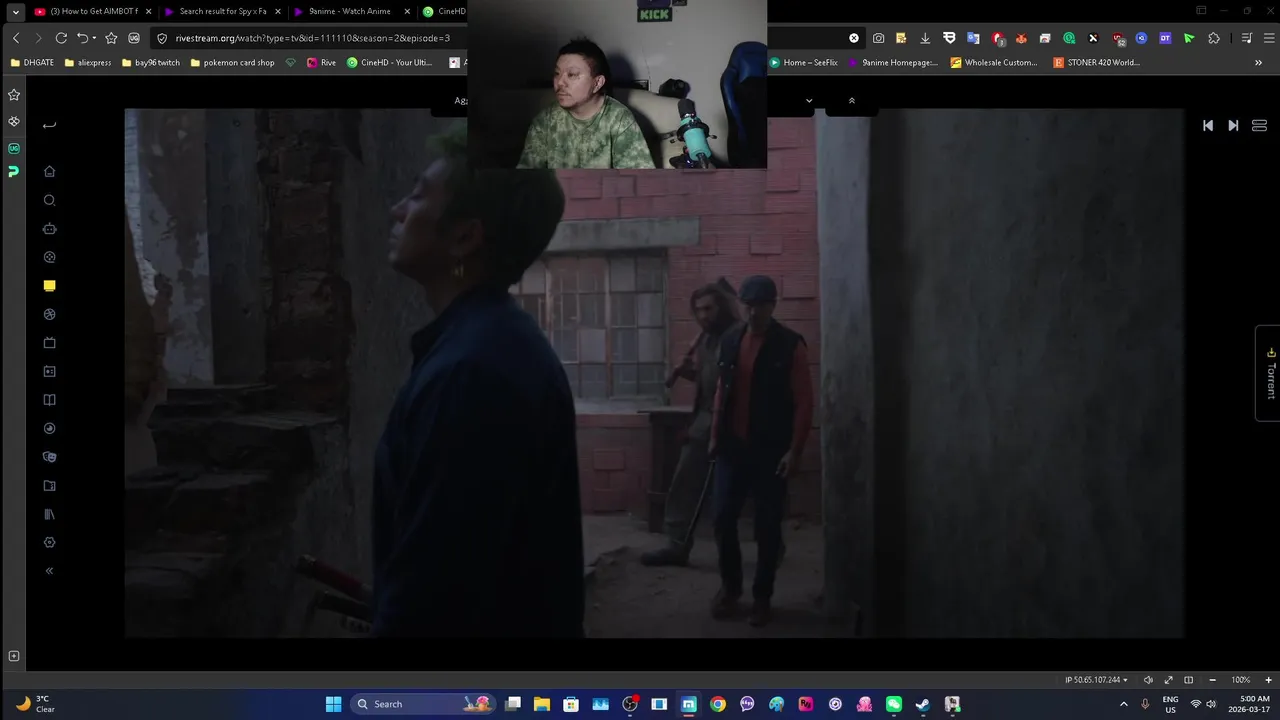The width and height of the screenshot is (1280, 720).
Task: Toggle fullscreen from the status bar
Action: click(1168, 680)
